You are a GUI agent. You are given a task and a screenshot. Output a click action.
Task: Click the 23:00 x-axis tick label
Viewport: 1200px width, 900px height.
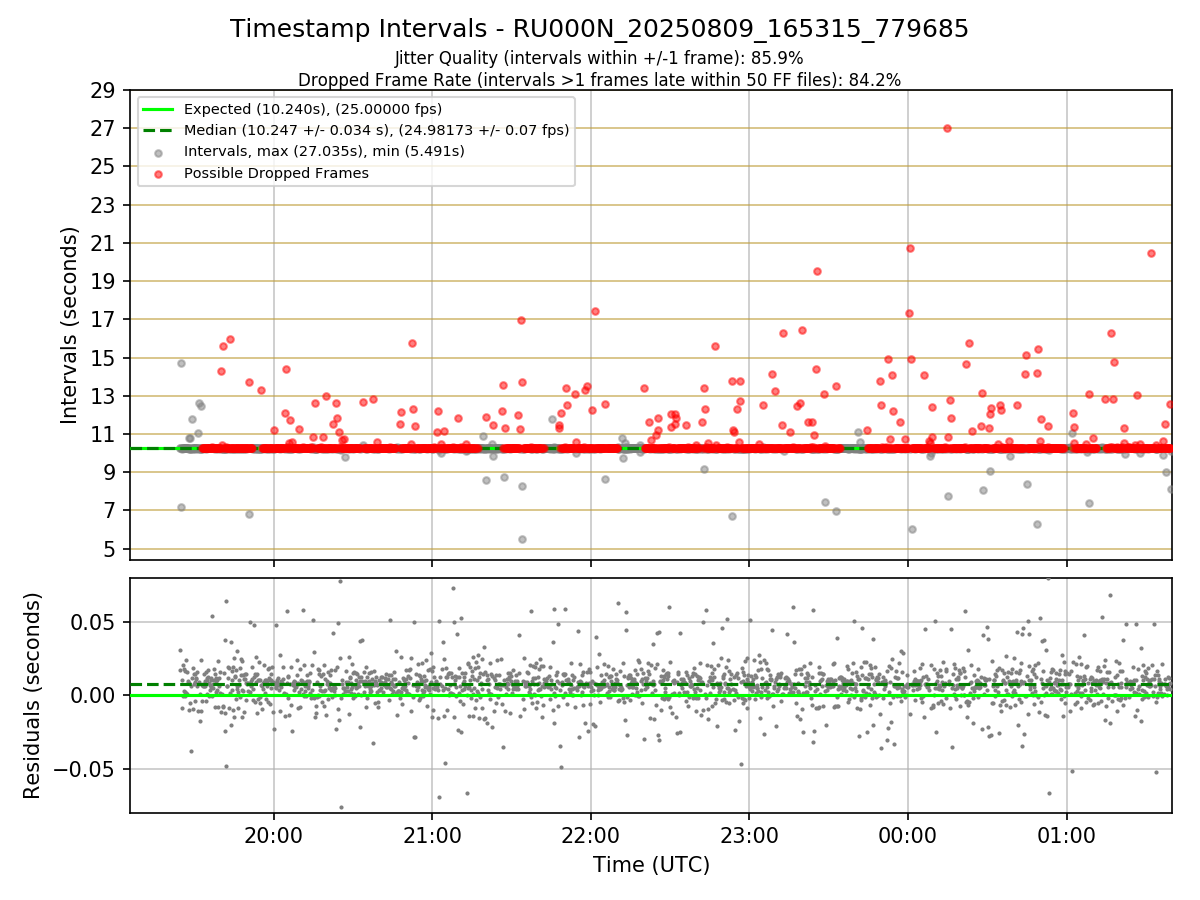pos(749,834)
